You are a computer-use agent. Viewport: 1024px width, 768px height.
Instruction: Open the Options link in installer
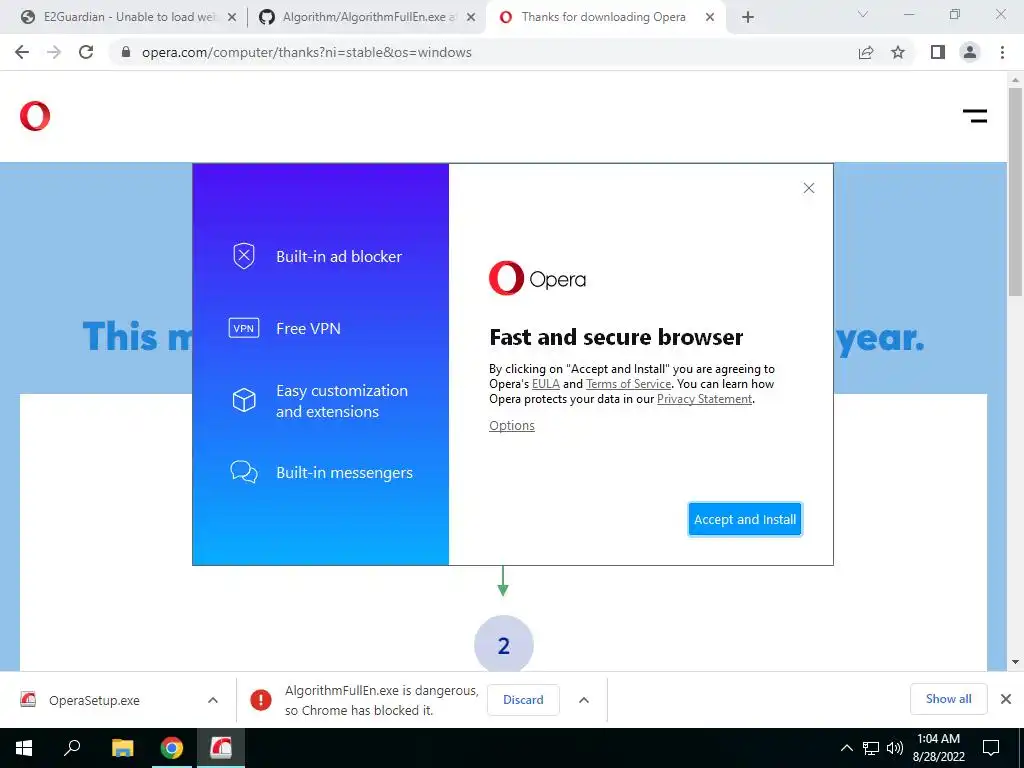tap(511, 426)
